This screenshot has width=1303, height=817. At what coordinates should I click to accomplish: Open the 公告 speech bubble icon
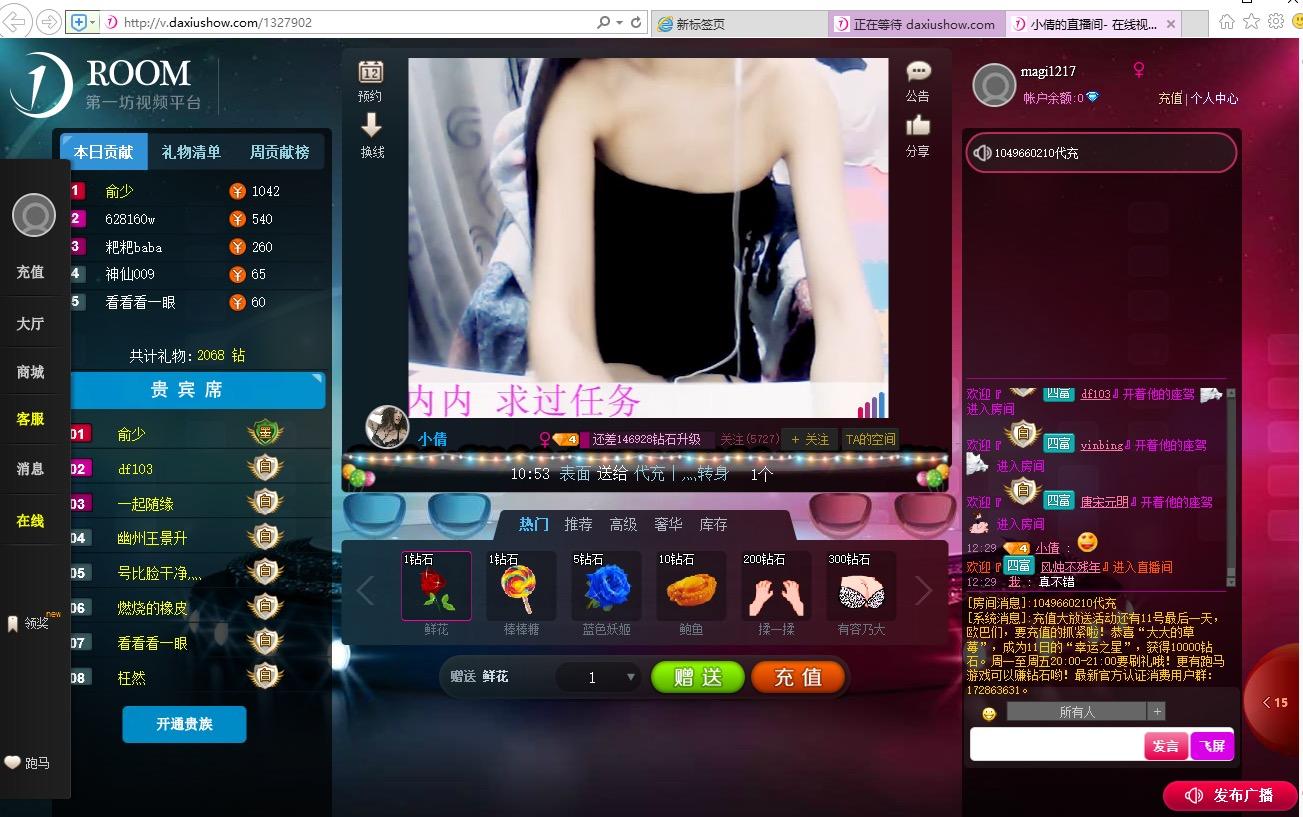coord(918,71)
